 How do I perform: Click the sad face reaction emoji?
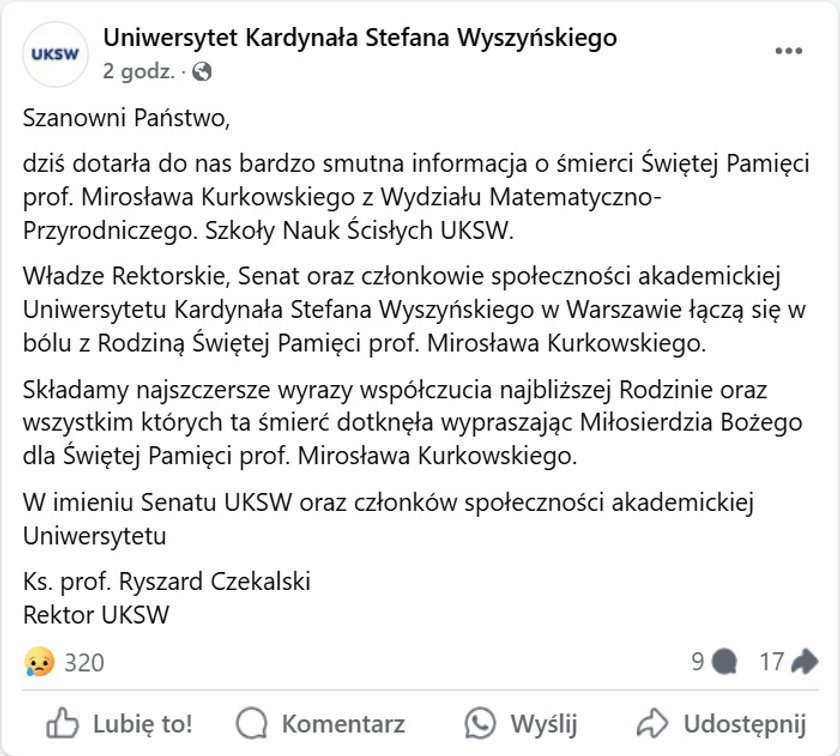pos(39,662)
